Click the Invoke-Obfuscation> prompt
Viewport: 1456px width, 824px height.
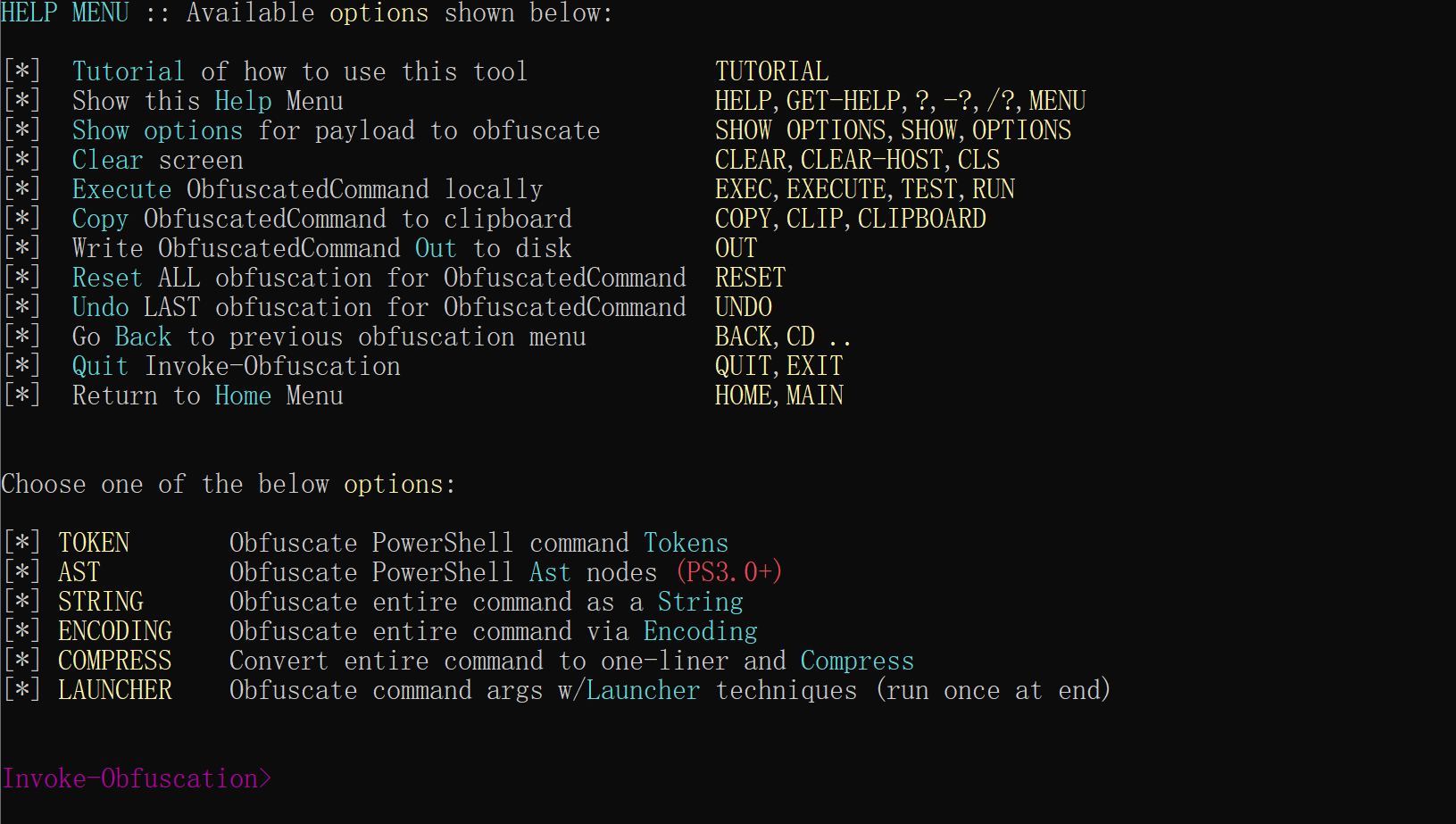click(x=137, y=778)
